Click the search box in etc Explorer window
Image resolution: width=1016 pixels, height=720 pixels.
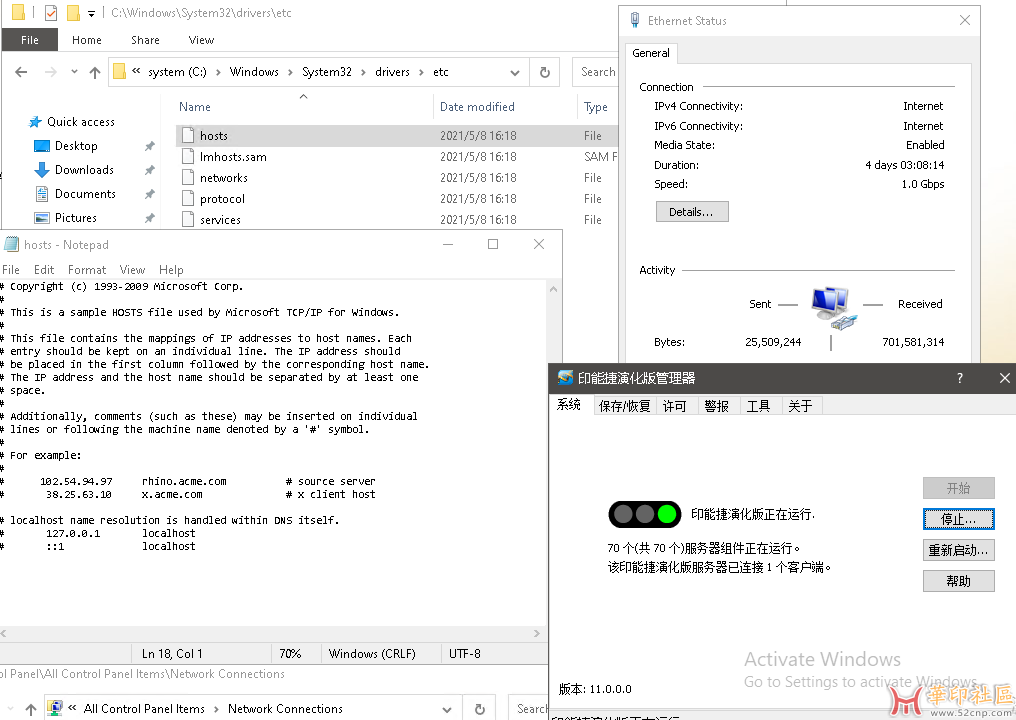pyautogui.click(x=595, y=72)
